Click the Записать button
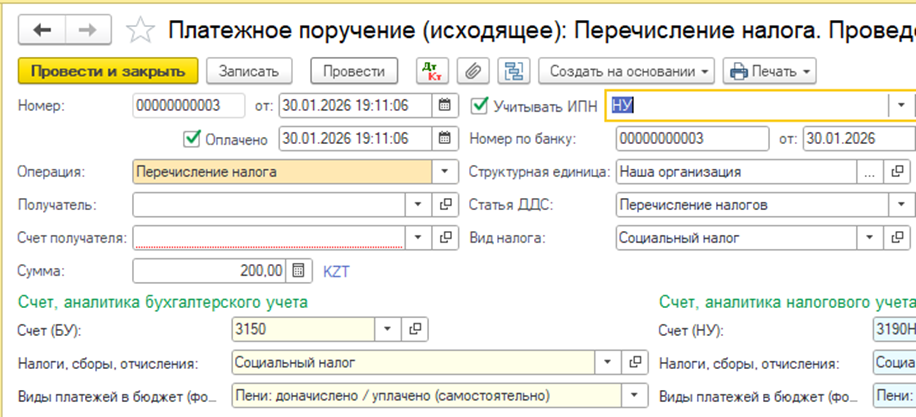 [x=249, y=72]
